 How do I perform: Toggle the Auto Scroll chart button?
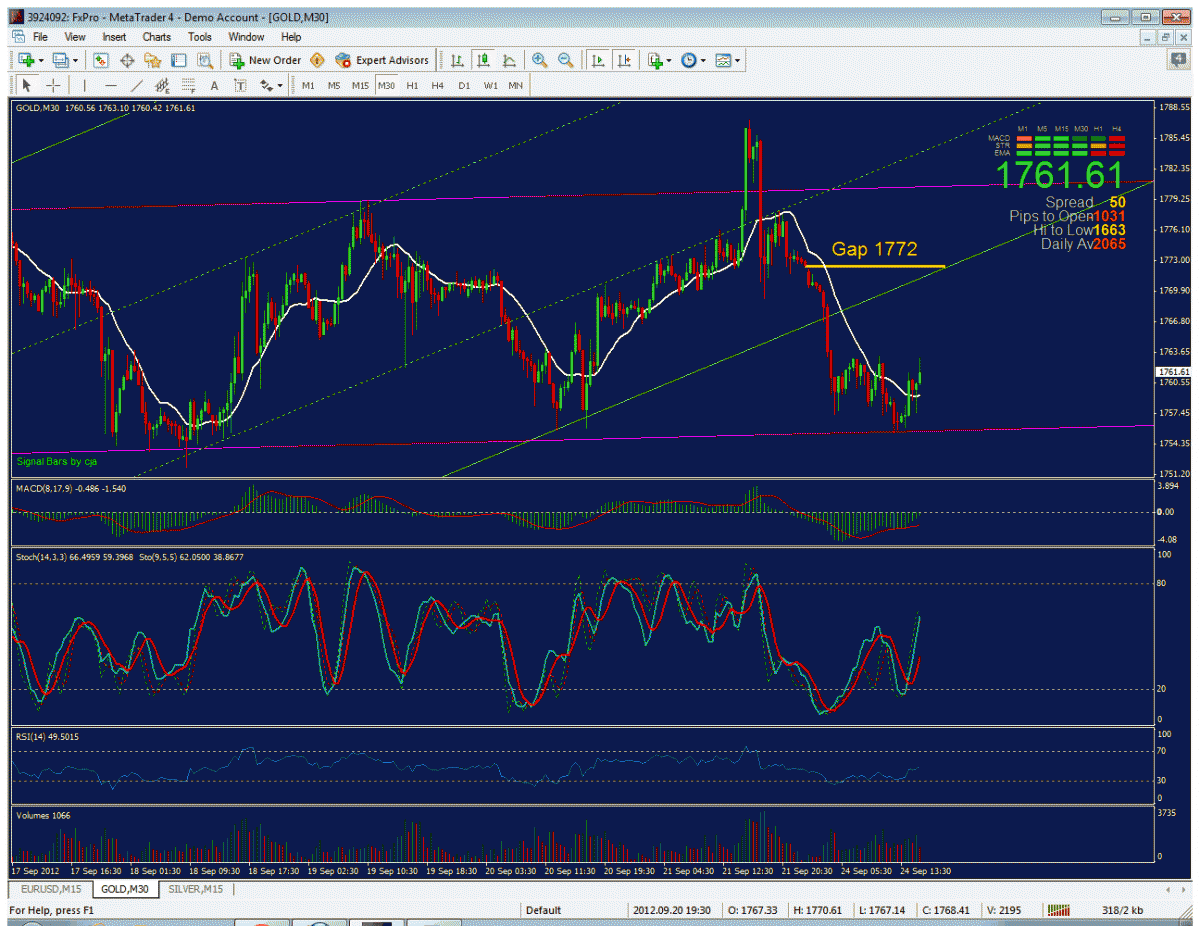pos(598,60)
